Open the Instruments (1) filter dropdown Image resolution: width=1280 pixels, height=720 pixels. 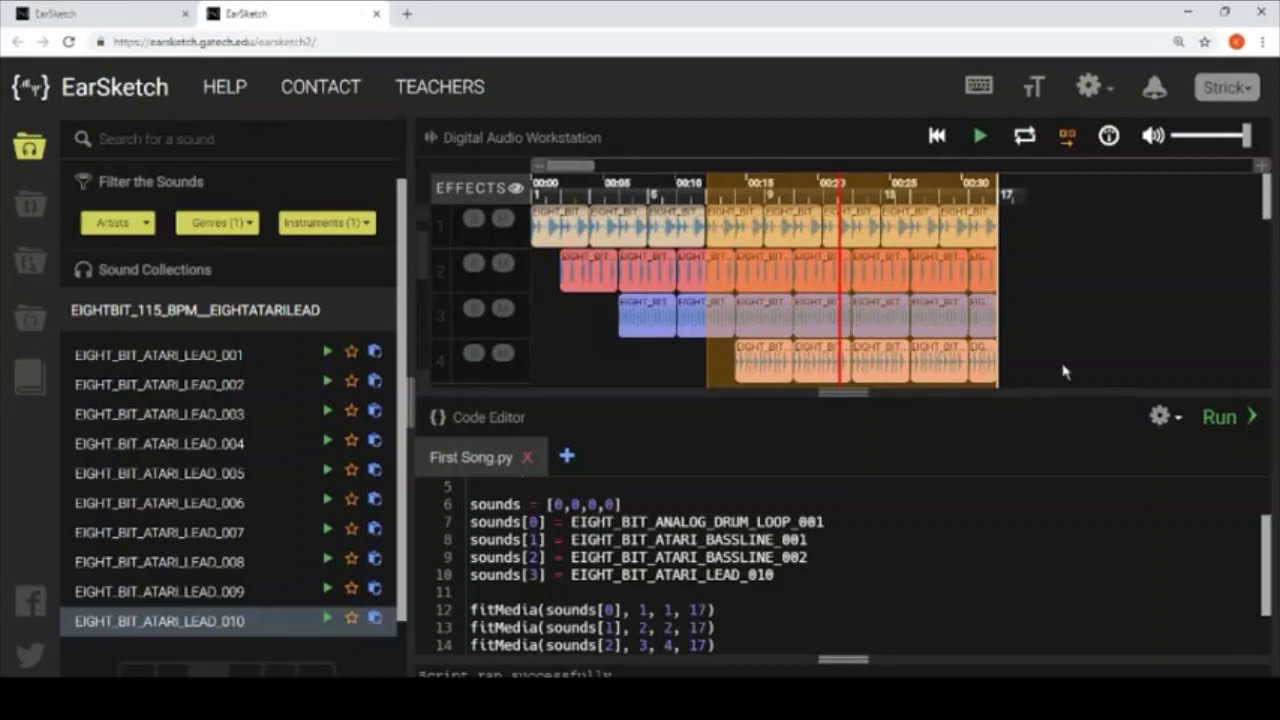(x=327, y=223)
